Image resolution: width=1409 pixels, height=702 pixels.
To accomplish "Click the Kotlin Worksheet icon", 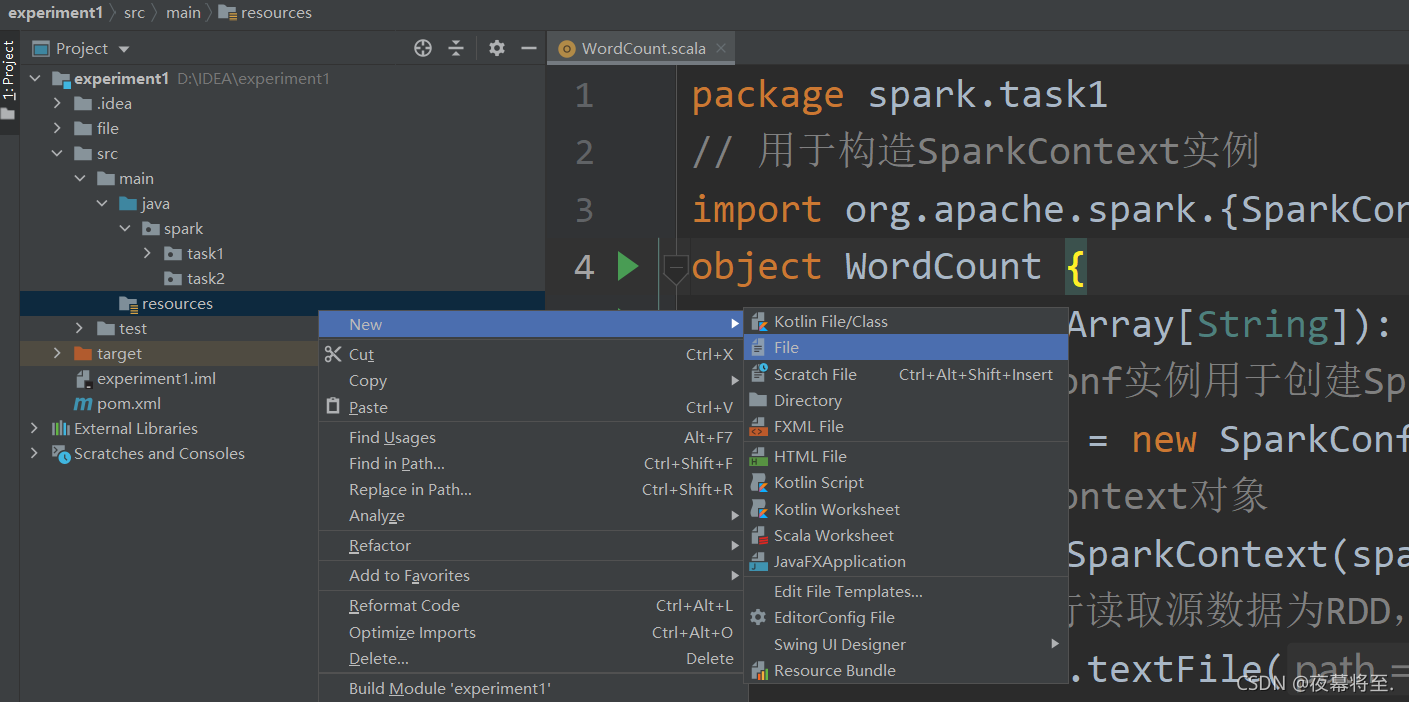I will point(759,509).
